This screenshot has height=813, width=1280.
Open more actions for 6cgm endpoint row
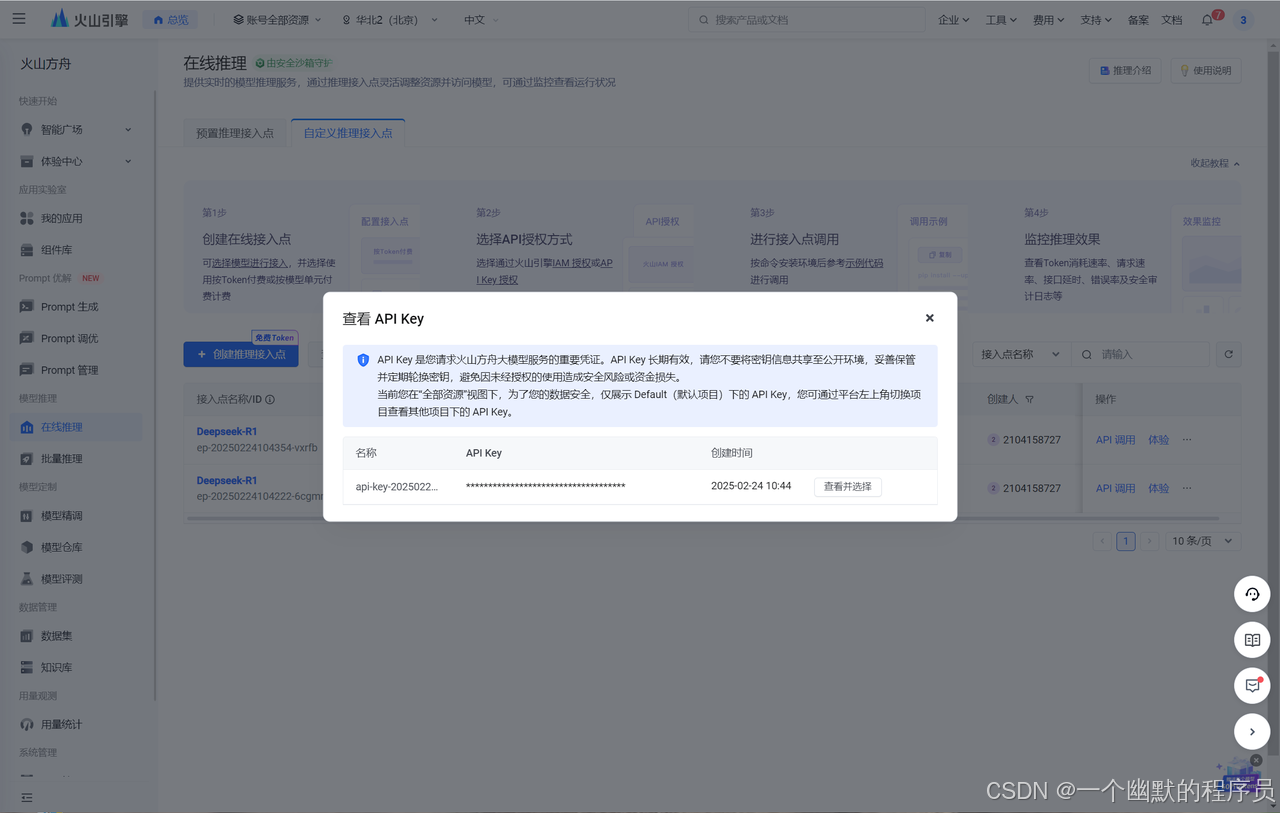tap(1187, 488)
